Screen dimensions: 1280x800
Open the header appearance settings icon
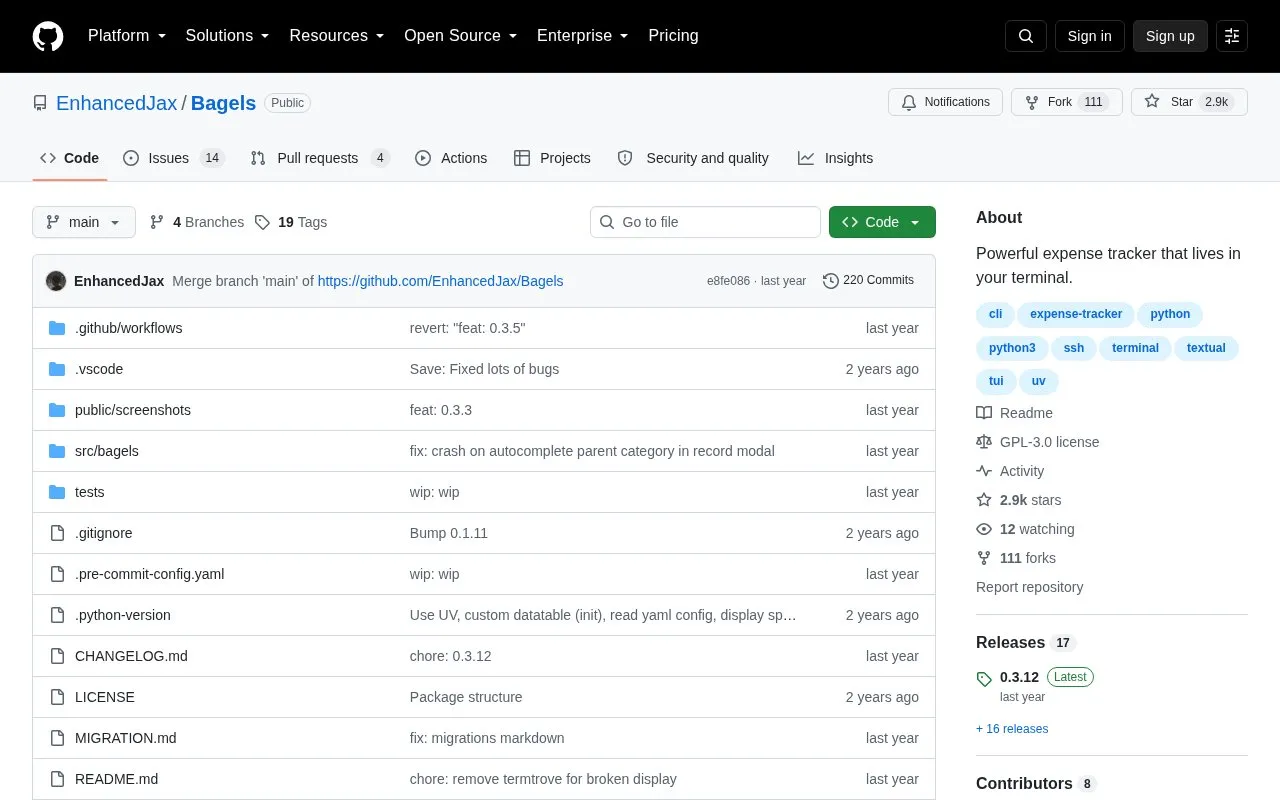click(x=1232, y=36)
